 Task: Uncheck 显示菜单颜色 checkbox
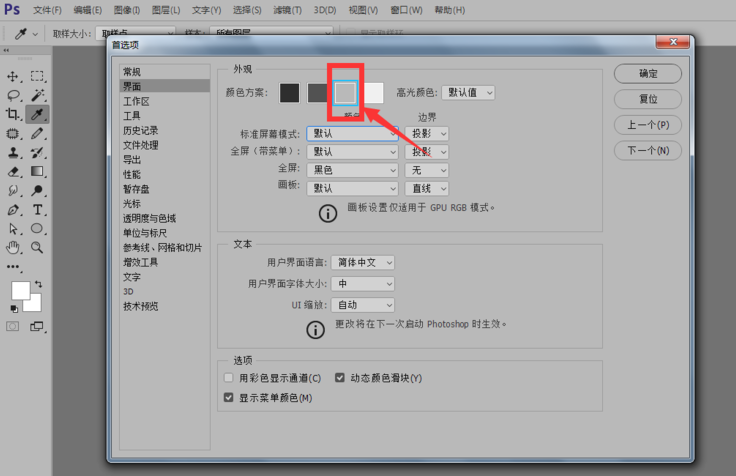[229, 398]
